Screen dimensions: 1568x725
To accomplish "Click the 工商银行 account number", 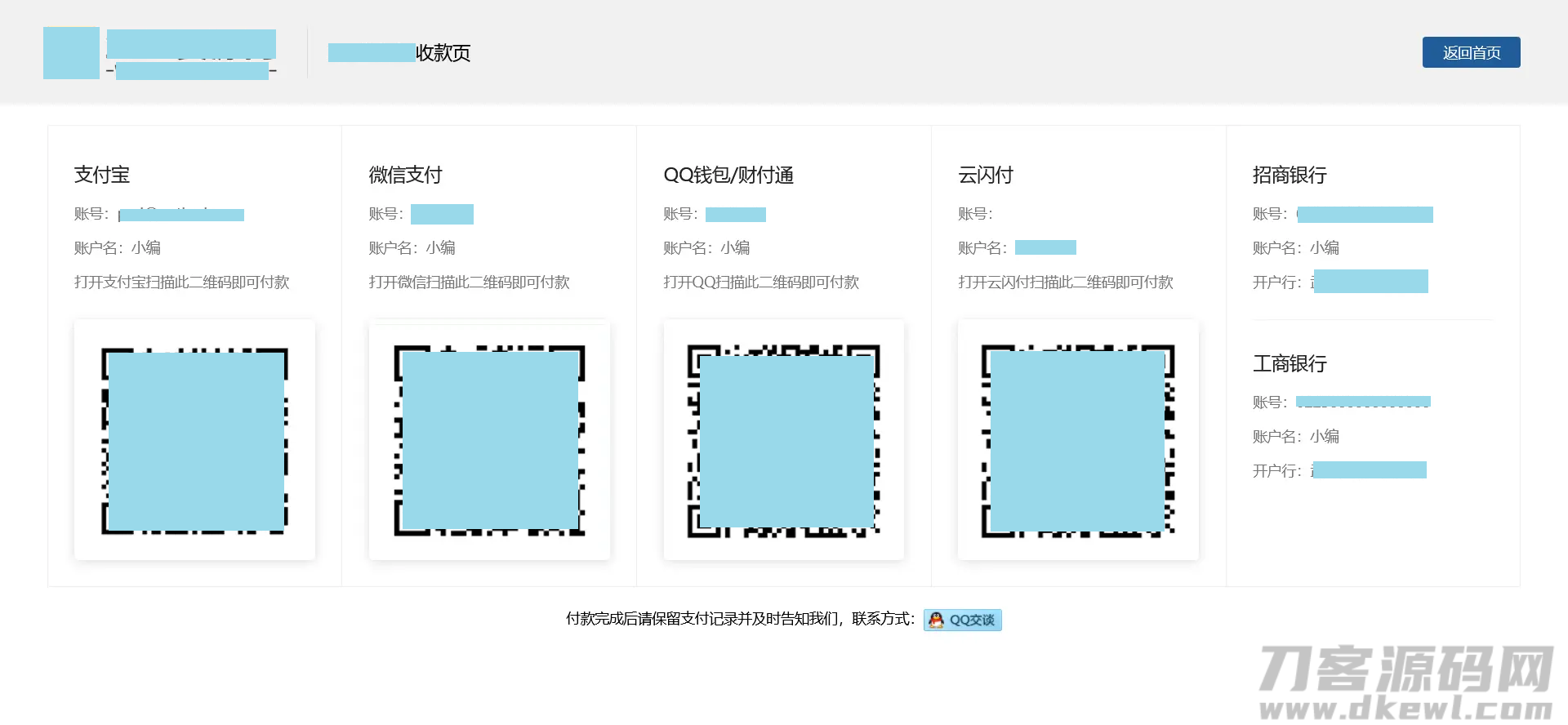I will (1363, 402).
